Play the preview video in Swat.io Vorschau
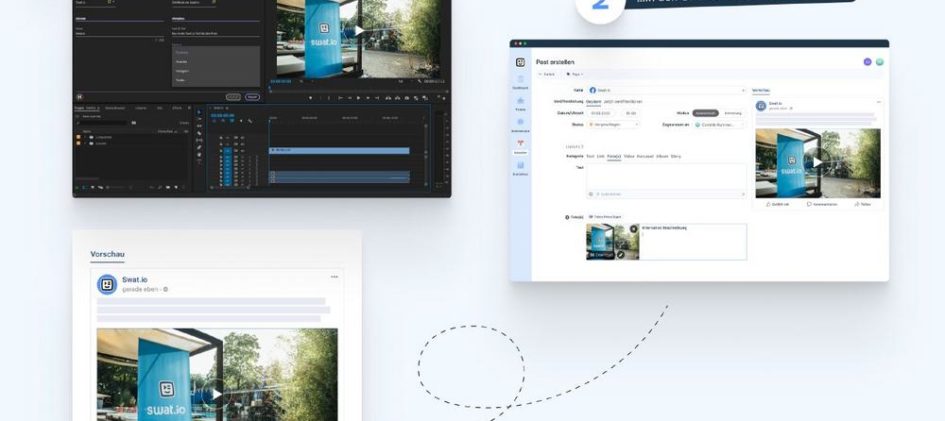Screen dimensions: 945x421 click(x=817, y=162)
